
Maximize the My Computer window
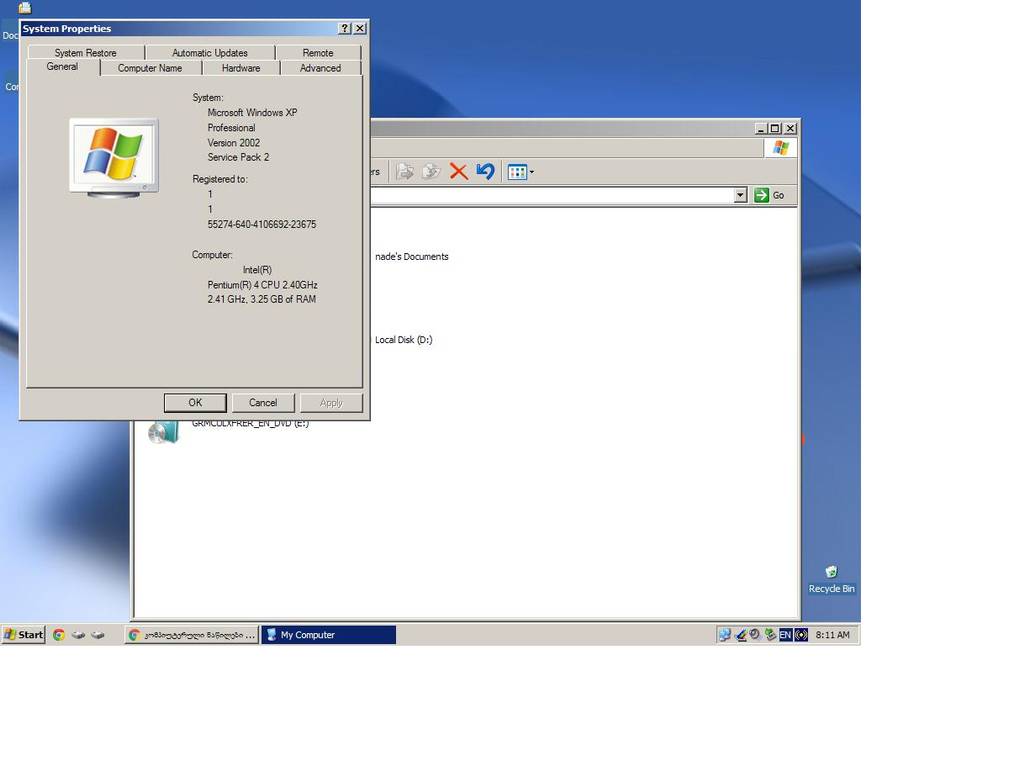point(775,129)
